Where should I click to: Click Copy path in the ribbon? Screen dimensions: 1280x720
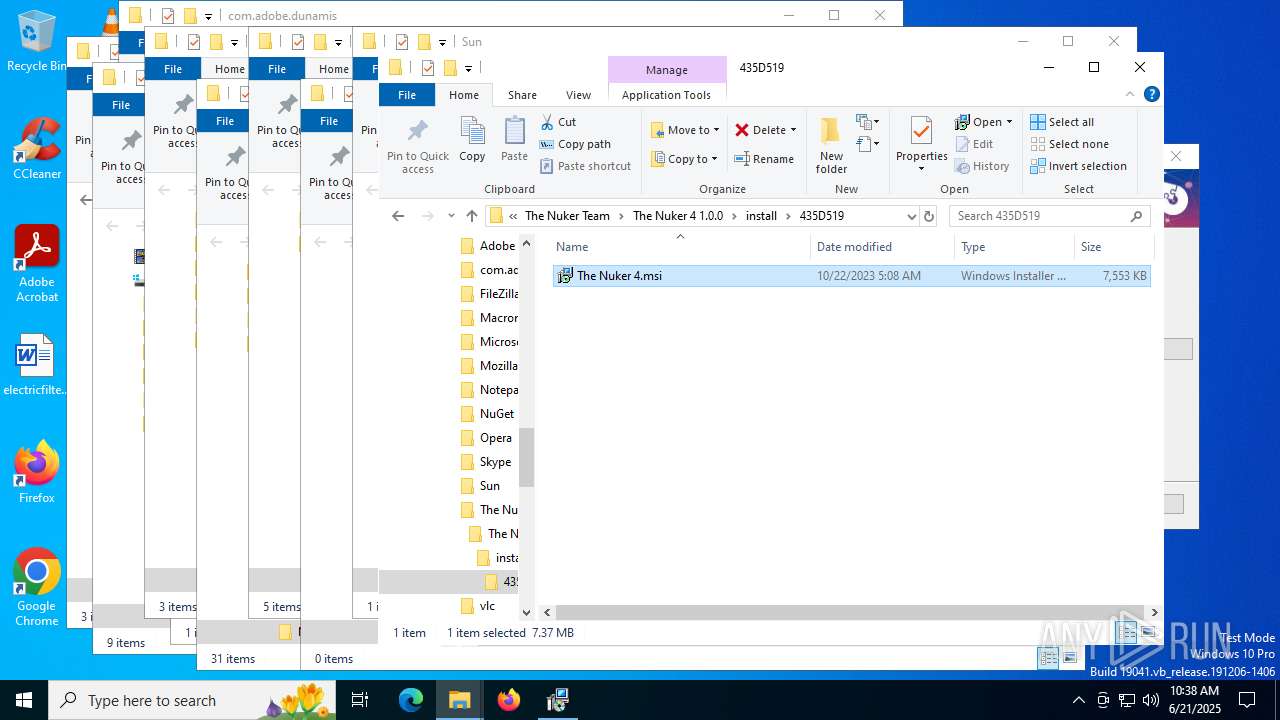coord(575,144)
